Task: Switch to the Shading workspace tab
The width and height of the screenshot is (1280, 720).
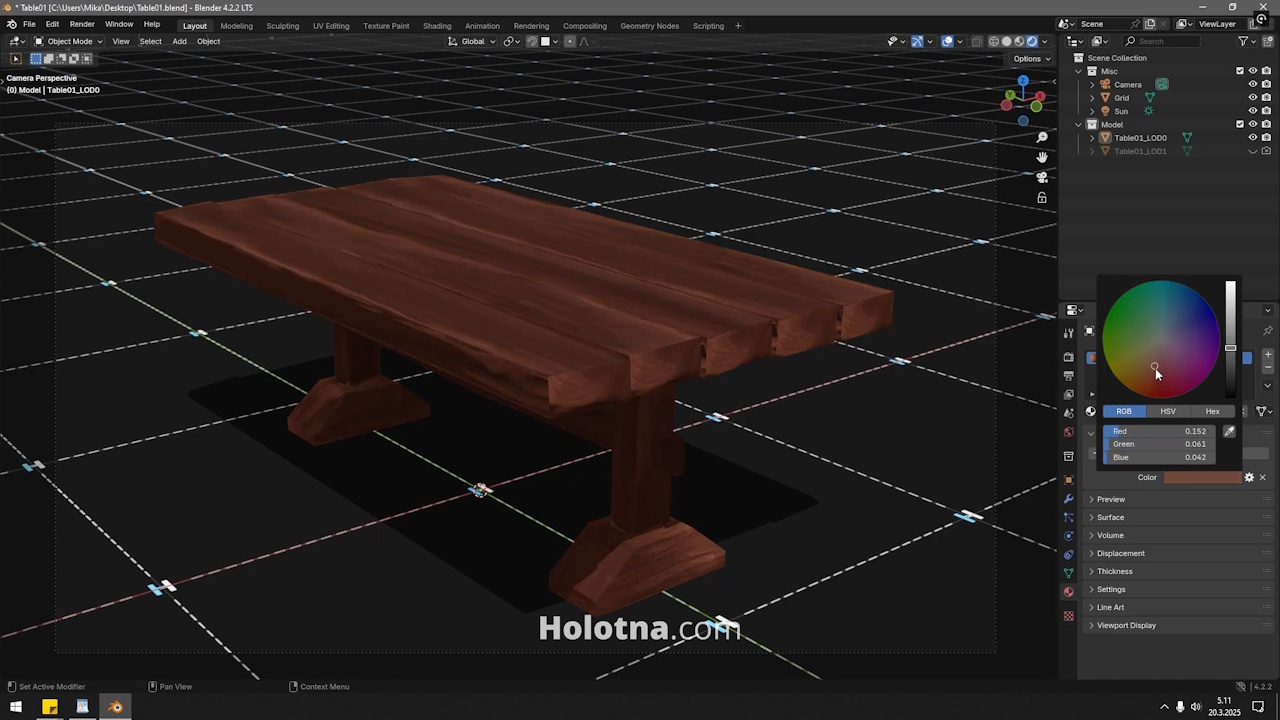Action: tap(437, 26)
